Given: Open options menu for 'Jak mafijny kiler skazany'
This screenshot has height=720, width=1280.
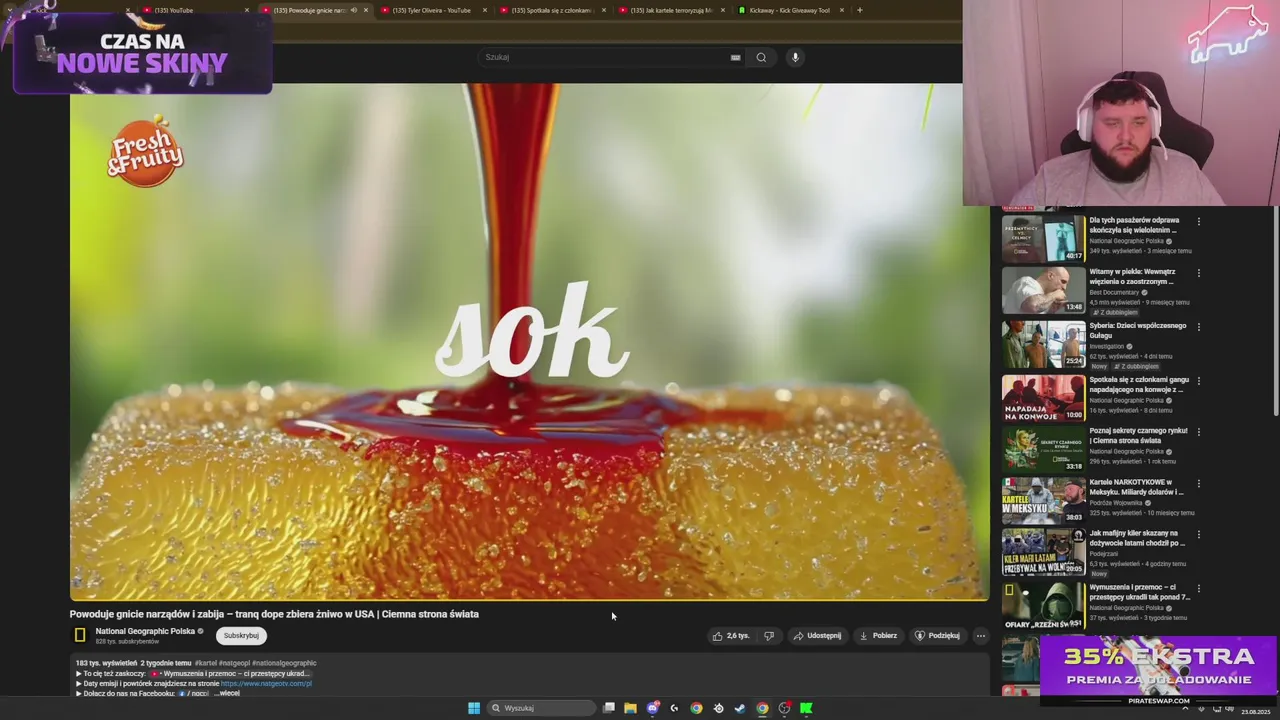Looking at the screenshot, I should pos(1198,535).
